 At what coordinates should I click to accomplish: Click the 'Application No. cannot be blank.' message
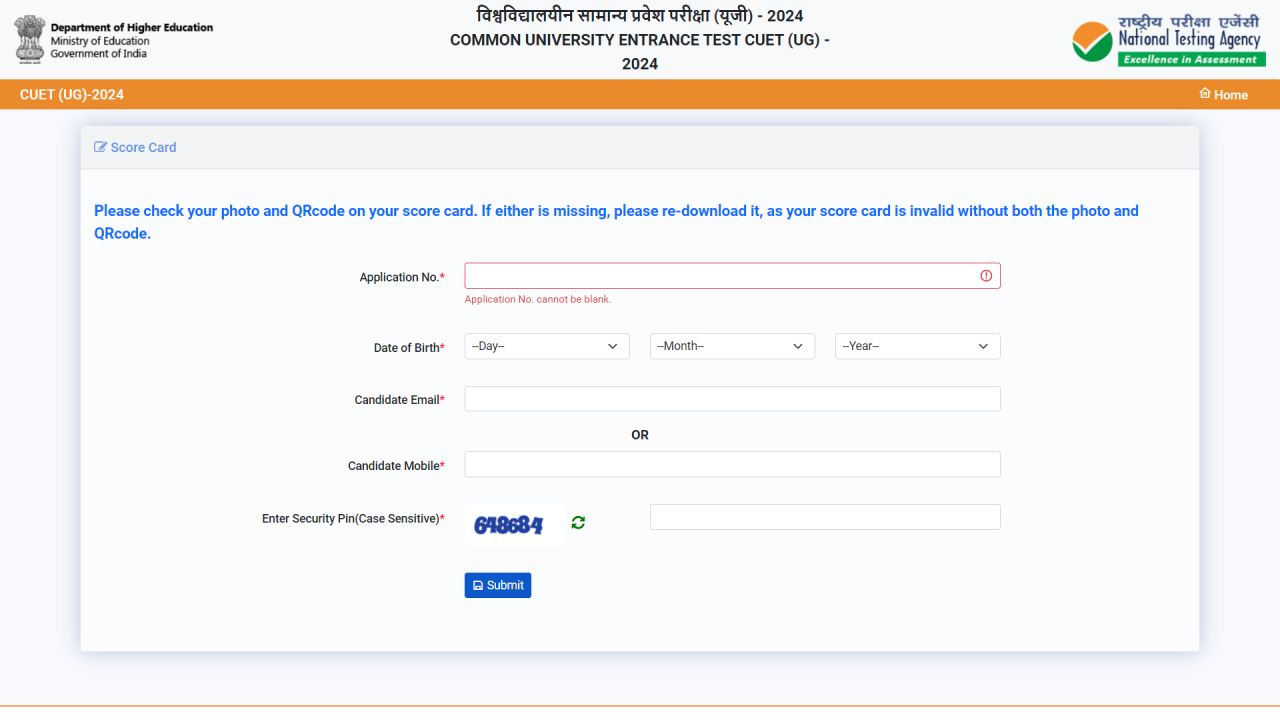click(x=538, y=299)
